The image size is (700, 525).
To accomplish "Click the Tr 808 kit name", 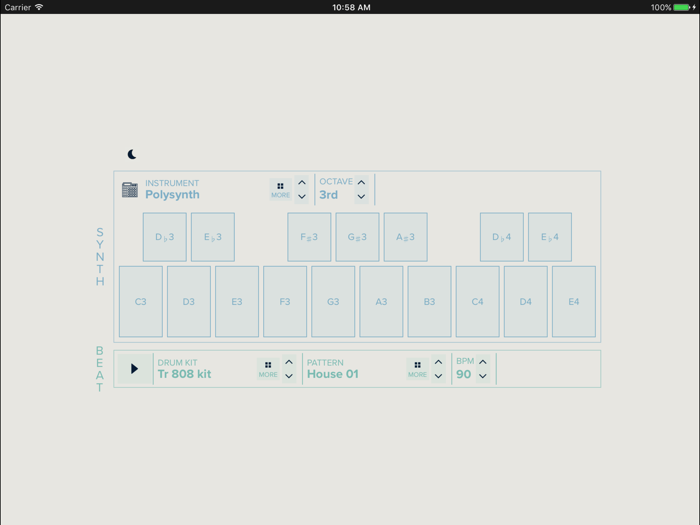I will 184,374.
